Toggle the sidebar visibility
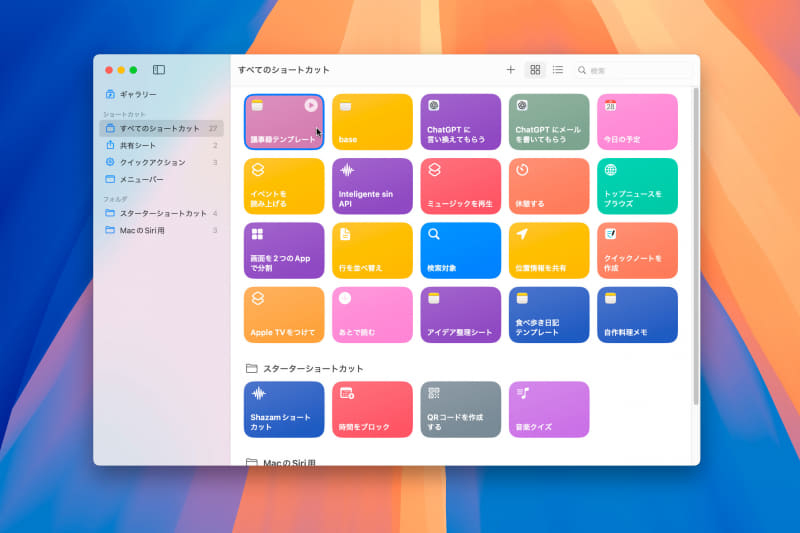This screenshot has width=800, height=533. [159, 70]
